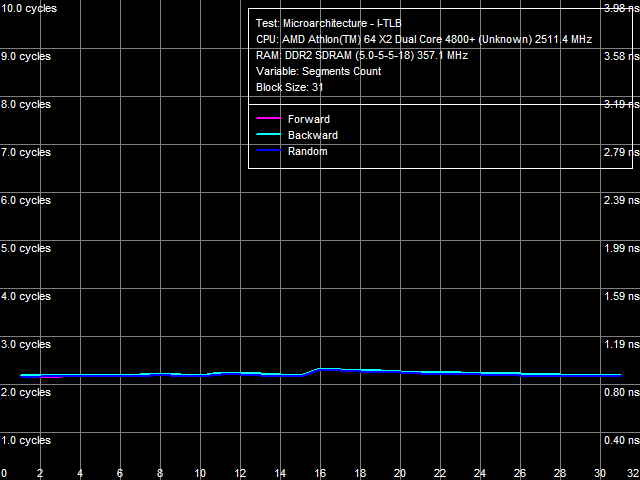Select the Forward legend label
Screen dimensions: 640x480
point(308,120)
